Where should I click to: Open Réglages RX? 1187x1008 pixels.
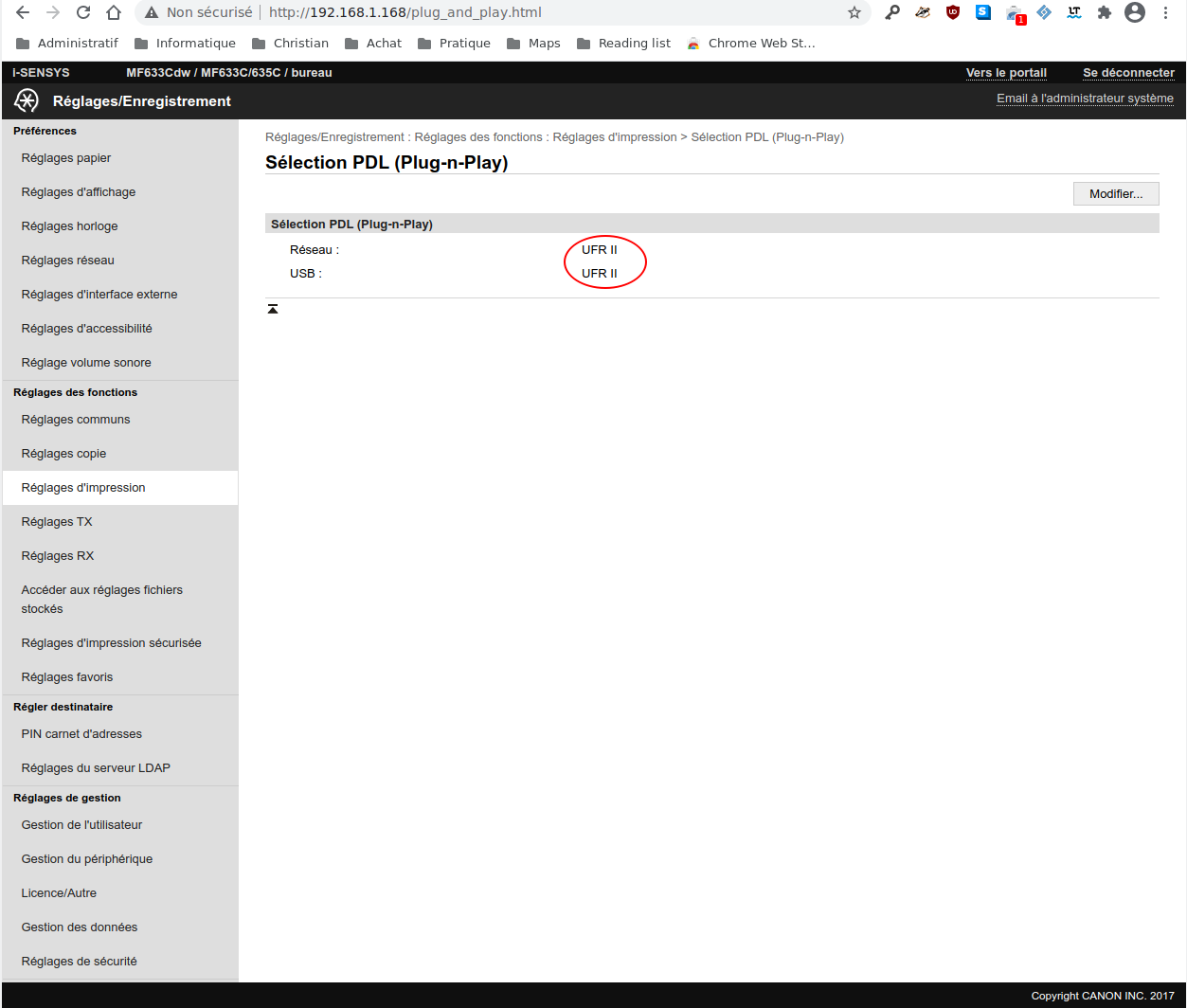pyautogui.click(x=119, y=556)
